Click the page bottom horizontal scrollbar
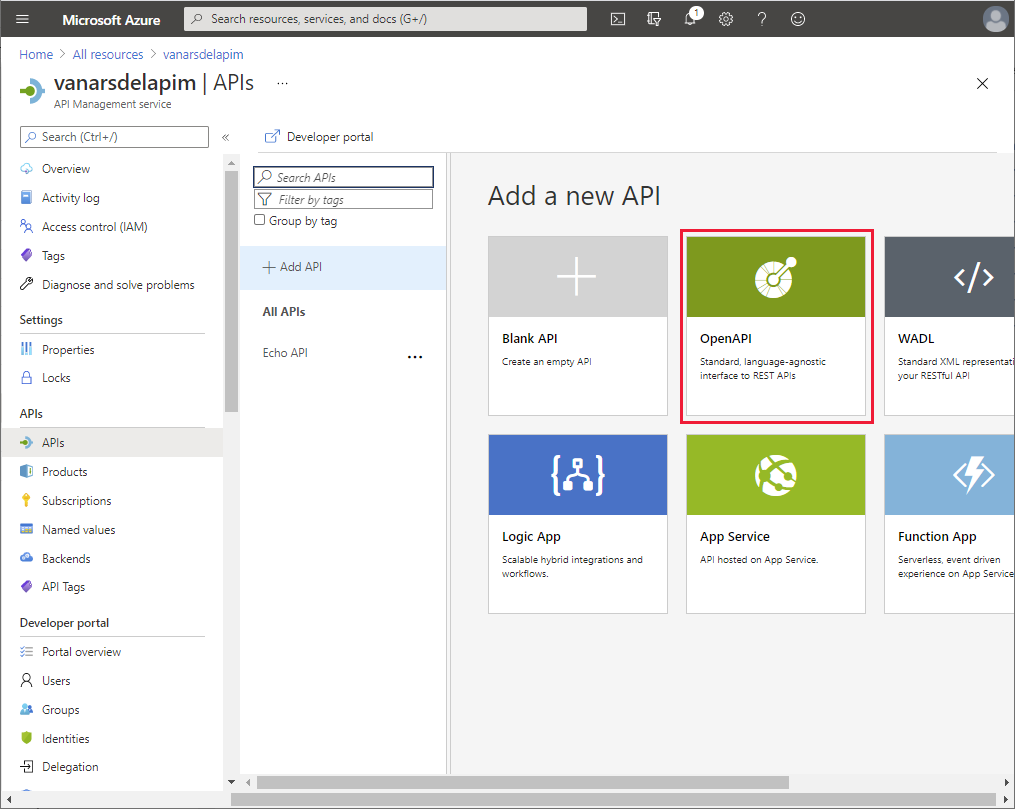Screen dimensions: 1015x809 click(x=613, y=799)
